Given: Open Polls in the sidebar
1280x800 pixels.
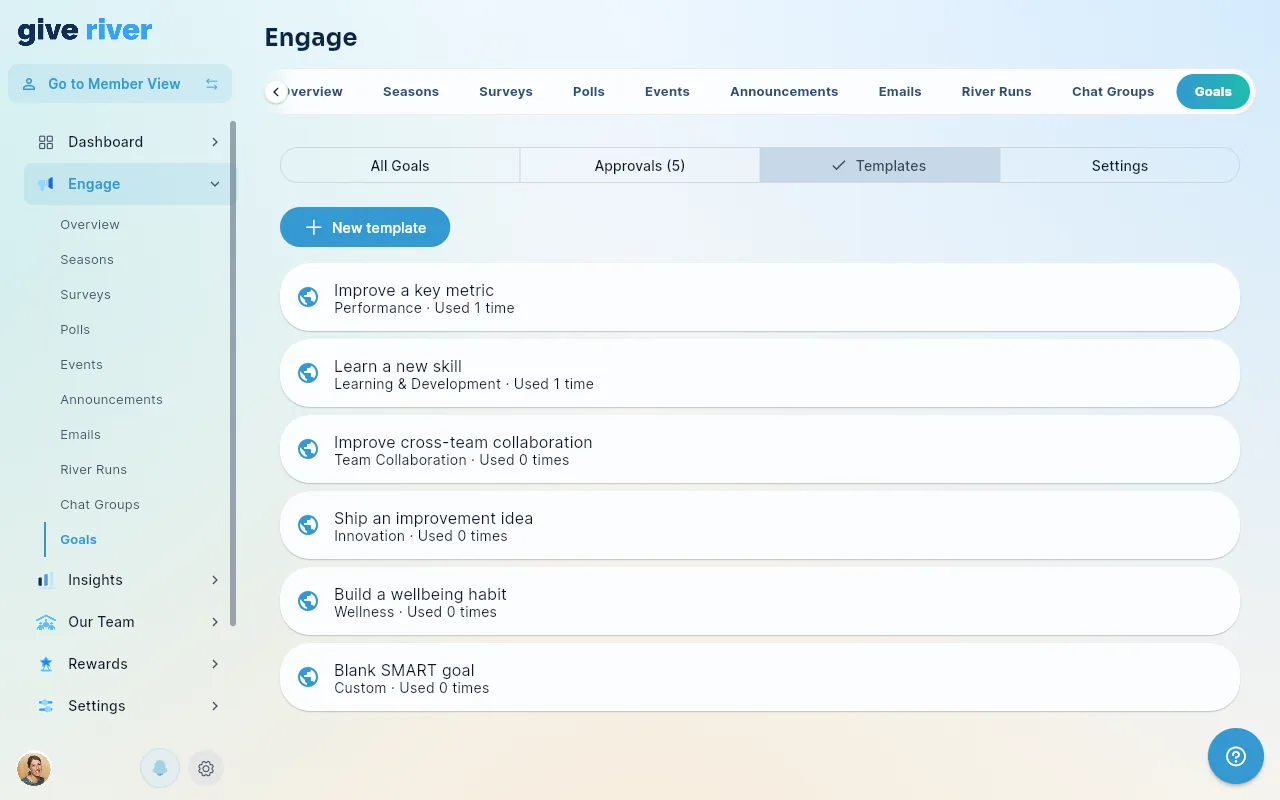Looking at the screenshot, I should coord(75,330).
